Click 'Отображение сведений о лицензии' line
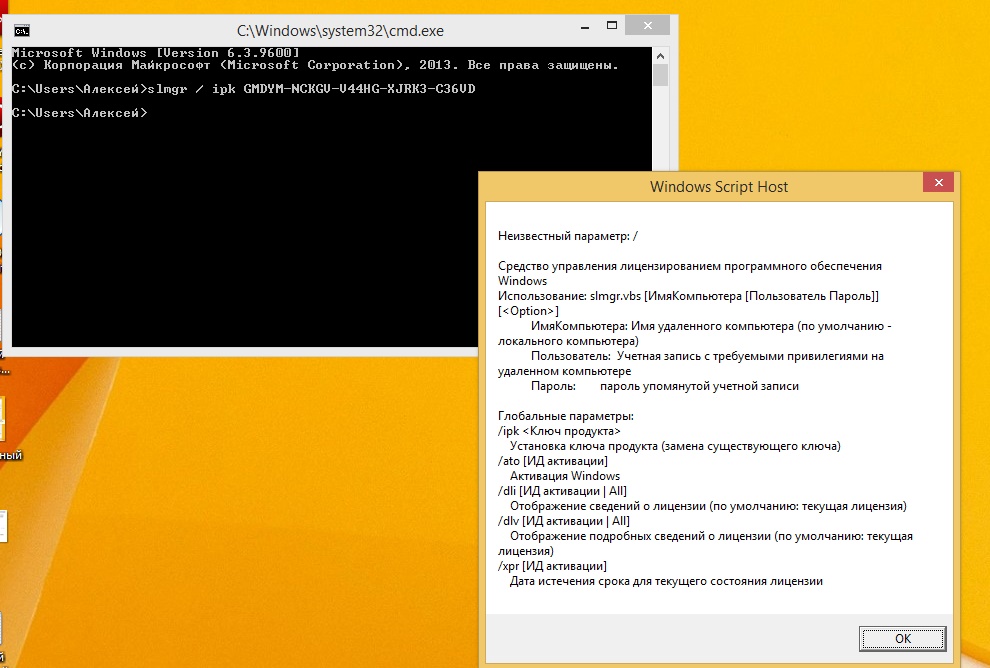The image size is (990, 668). [x=708, y=506]
